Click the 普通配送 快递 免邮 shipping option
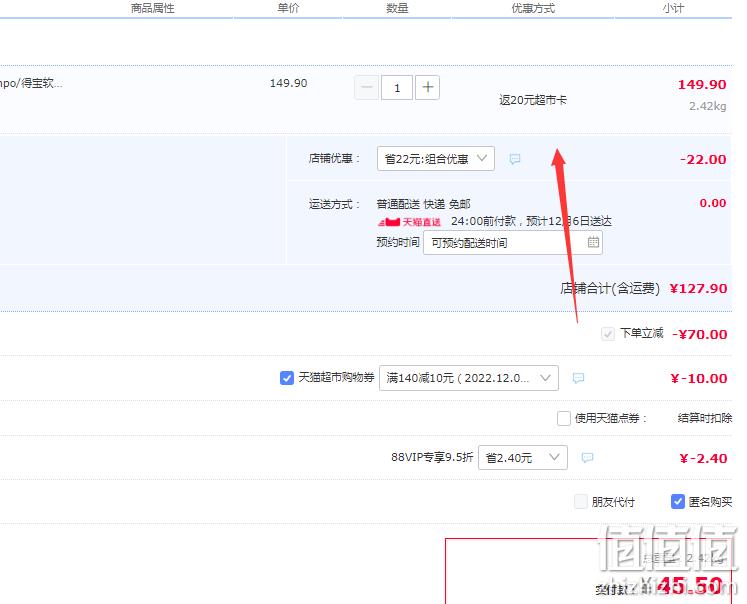 pos(424,204)
